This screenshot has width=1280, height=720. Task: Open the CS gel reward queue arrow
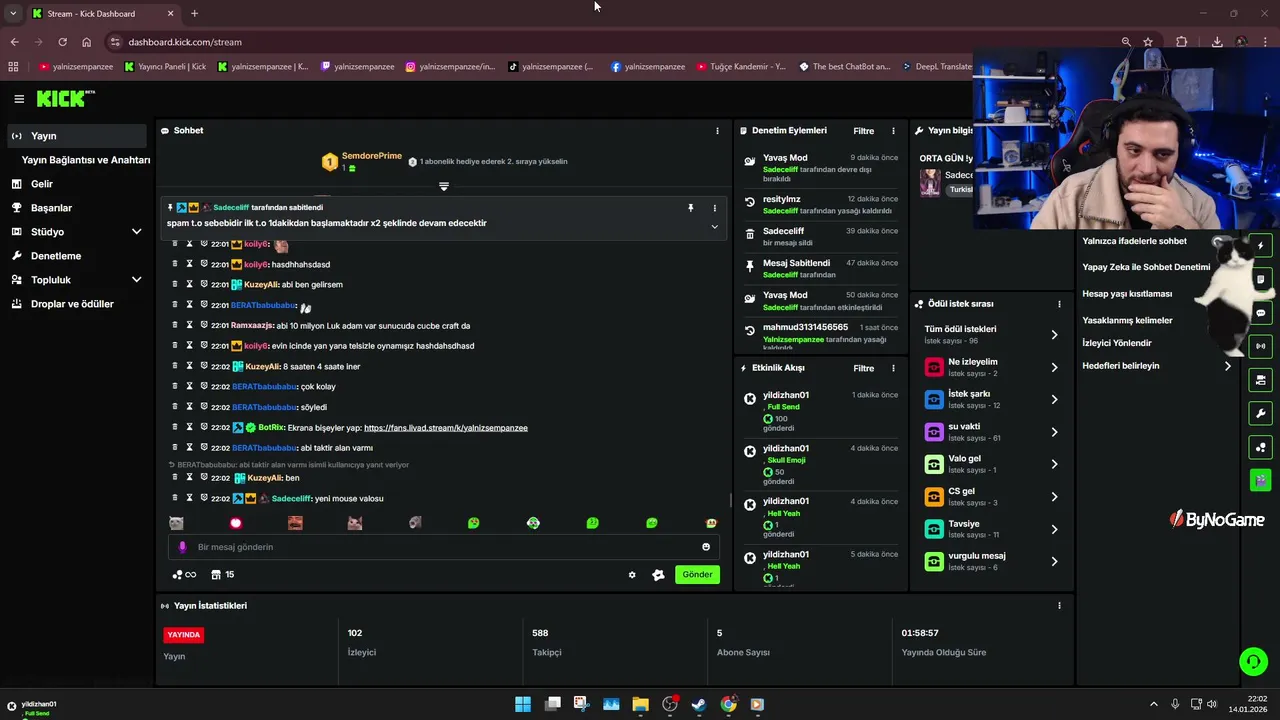coord(1054,497)
